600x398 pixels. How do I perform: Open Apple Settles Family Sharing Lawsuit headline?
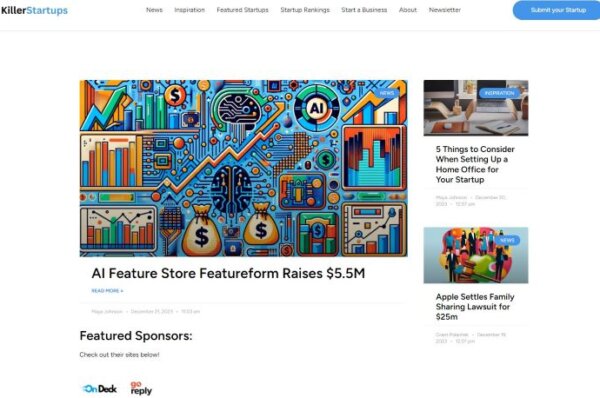pyautogui.click(x=475, y=307)
